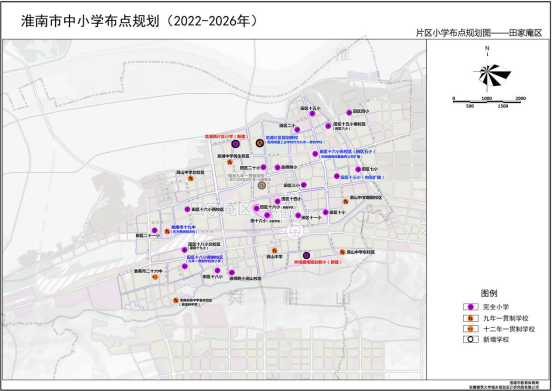Click the black-ringed orange nine-year school marker
Screen dimensions: 553x391
260,143
